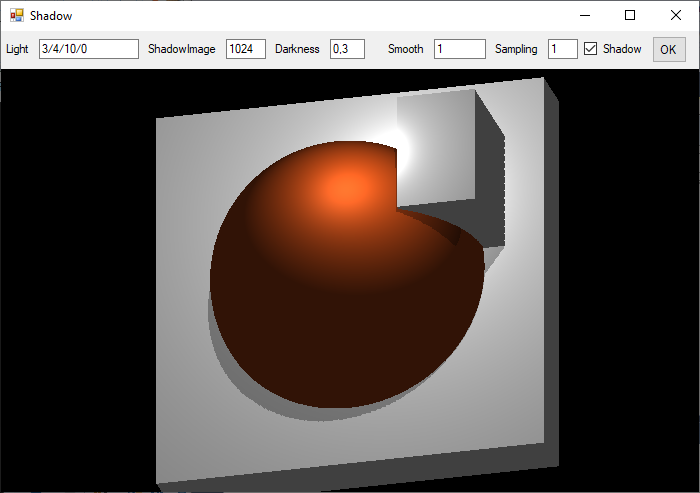Screen dimensions: 700x493
Task: Click the "Smooth" label text
Action: click(x=406, y=49)
